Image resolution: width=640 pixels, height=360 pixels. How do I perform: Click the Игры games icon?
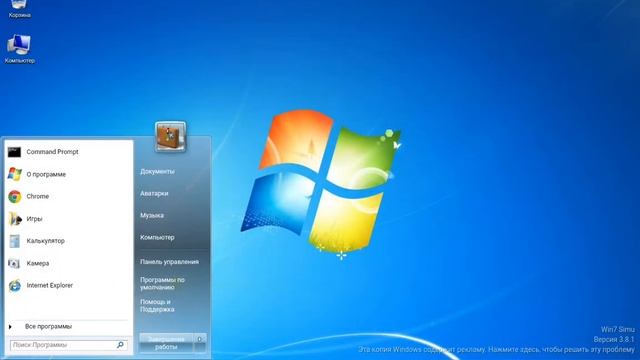pos(15,219)
